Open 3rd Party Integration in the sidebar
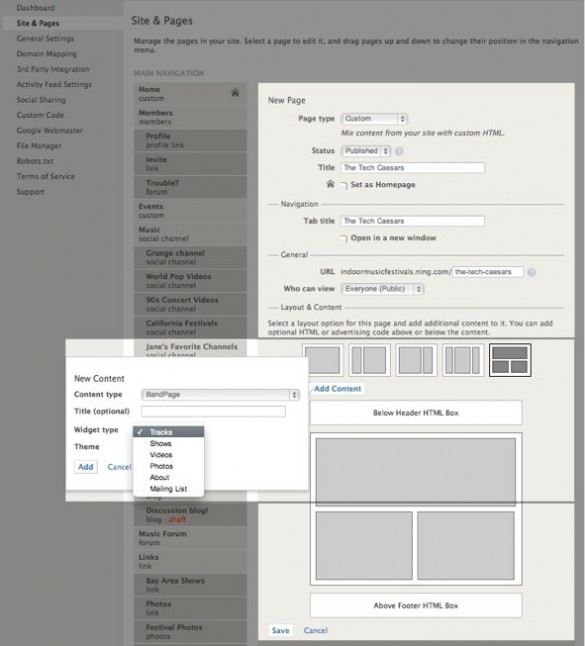The width and height of the screenshot is (585, 646). (53, 69)
